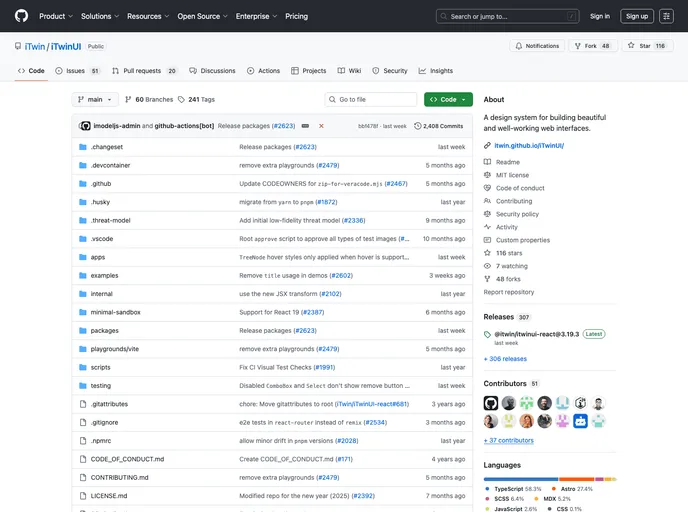Click the tag icon beside latest release

[487, 334]
